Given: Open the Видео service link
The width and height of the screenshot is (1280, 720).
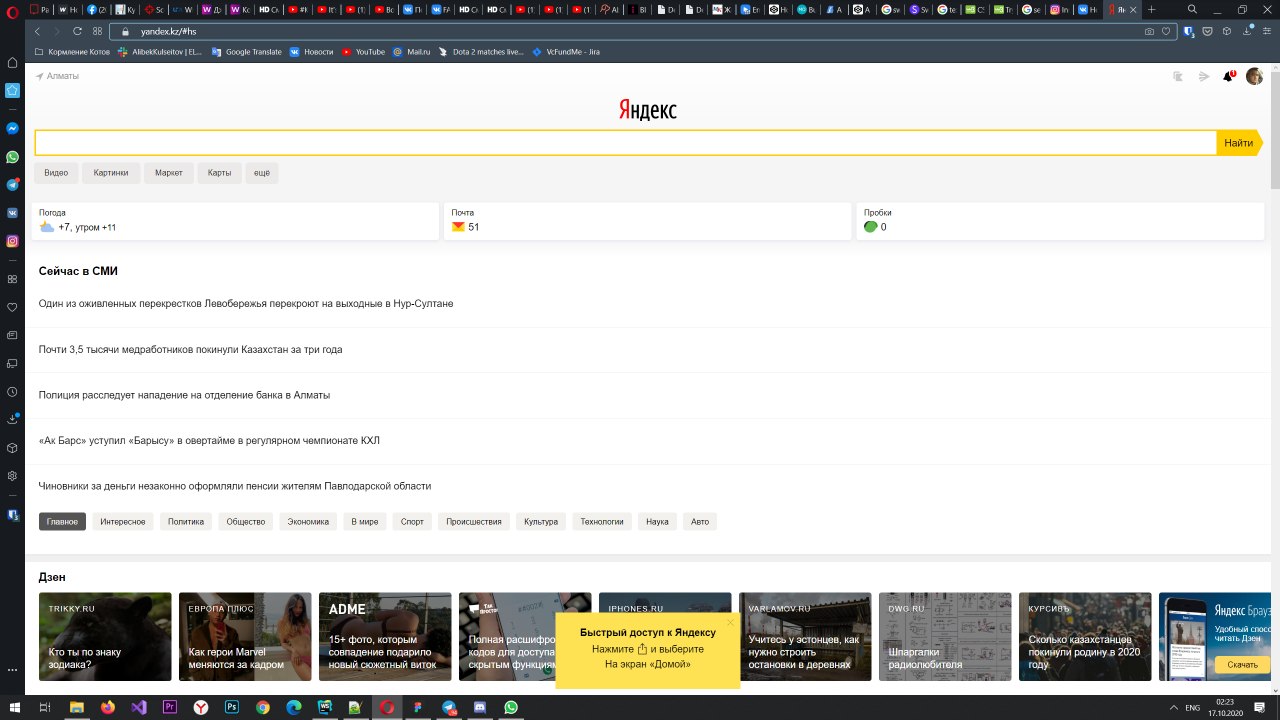Looking at the screenshot, I should click(56, 173).
